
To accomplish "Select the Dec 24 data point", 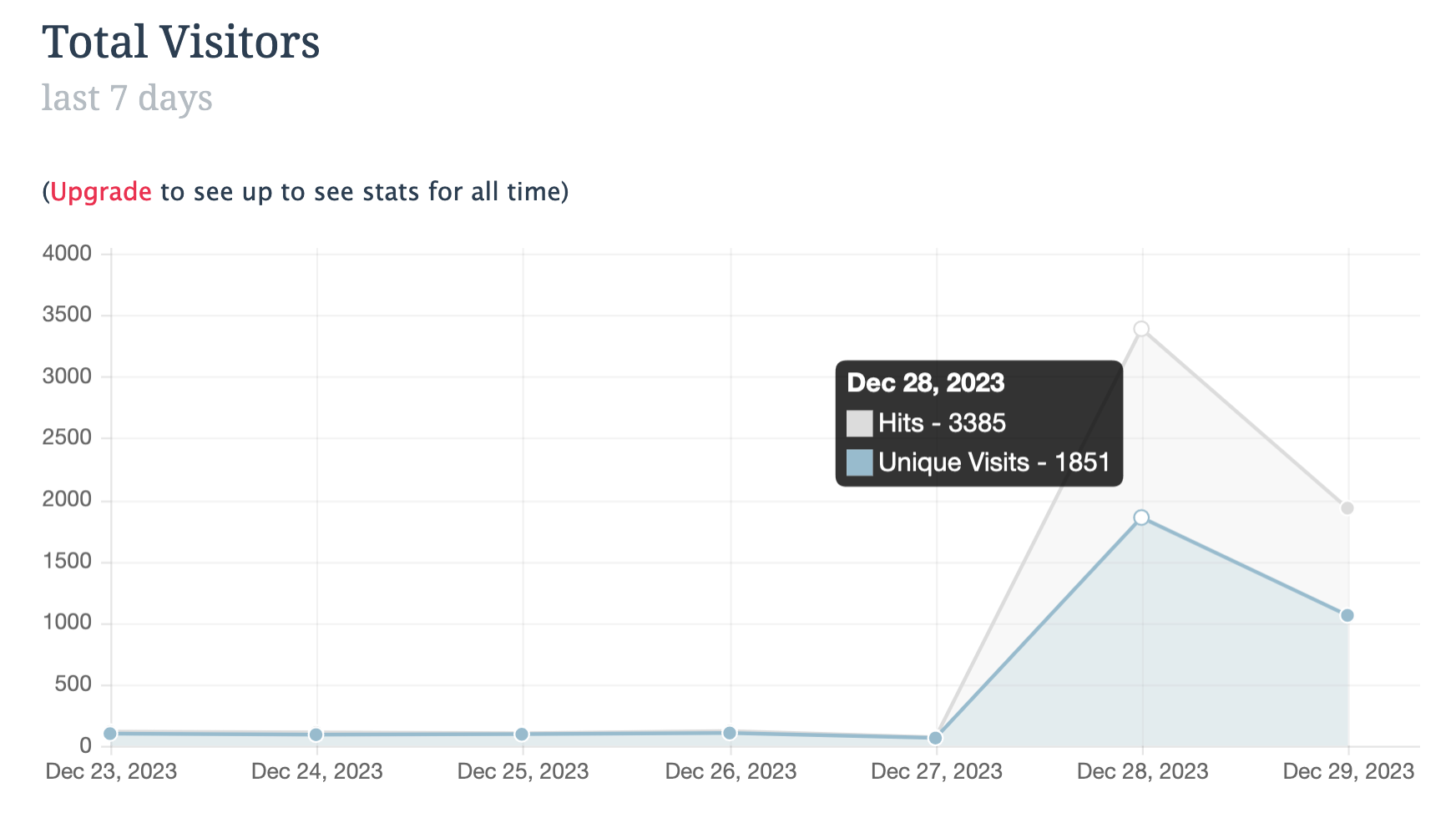I will (316, 735).
